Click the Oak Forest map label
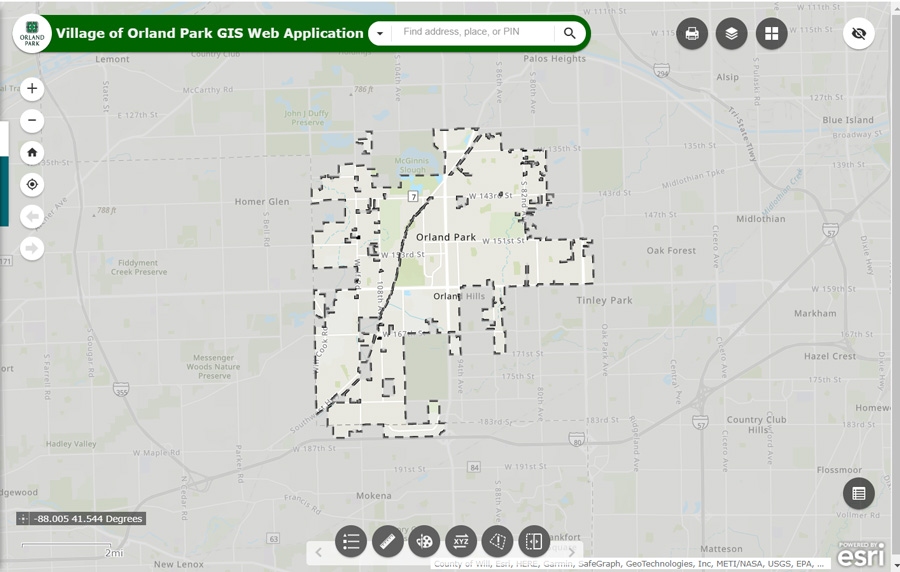 (671, 250)
